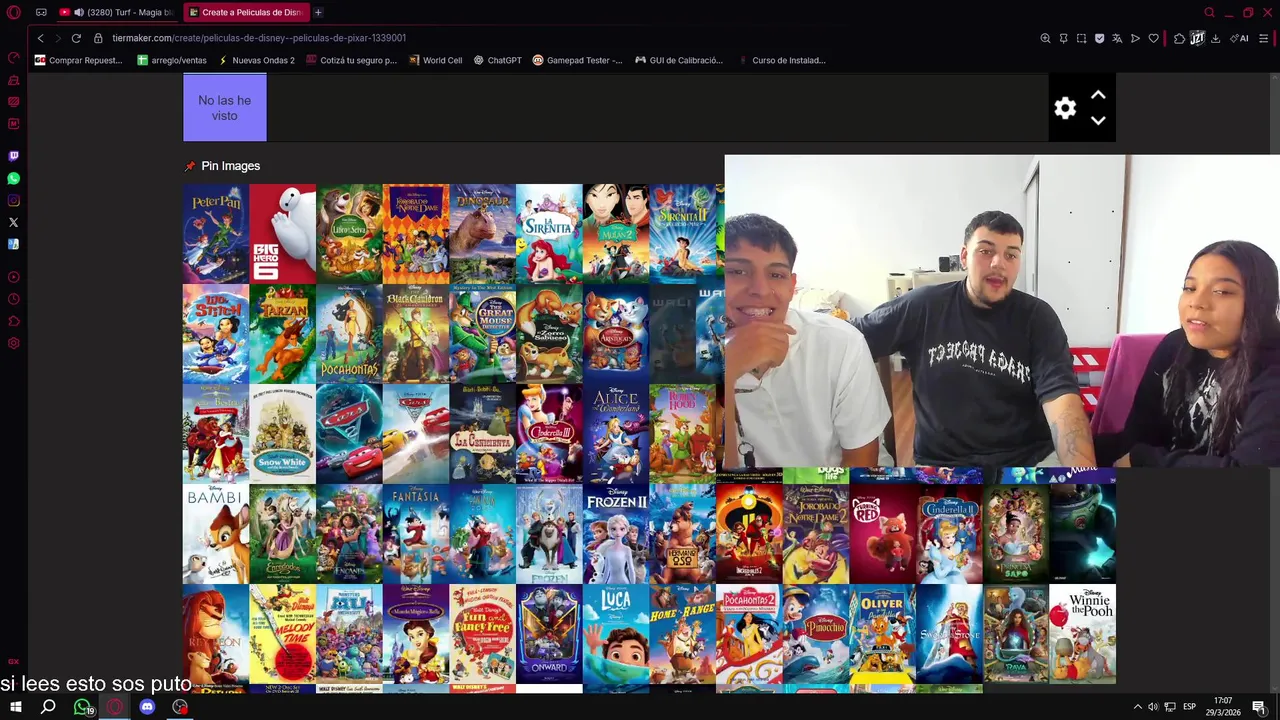Open the ChatGPT bookmark
Image resolution: width=1280 pixels, height=720 pixels.
(498, 60)
